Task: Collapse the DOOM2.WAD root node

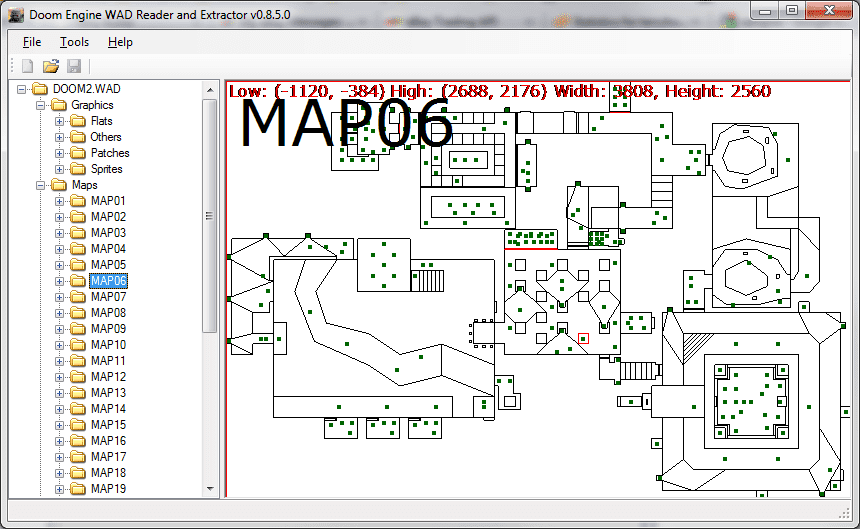Action: [x=21, y=89]
